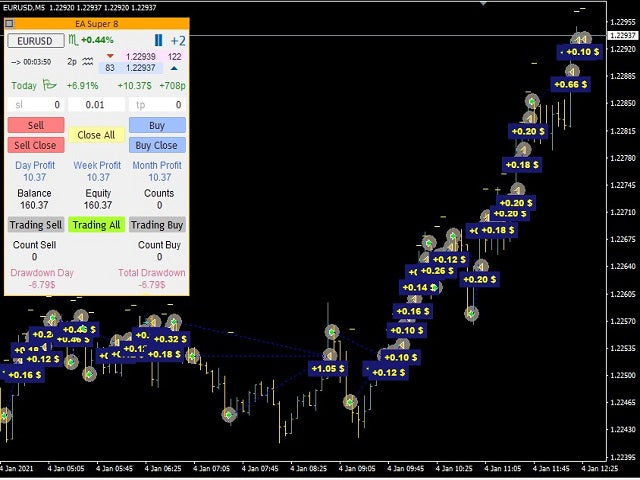
Task: Click the +2 indicator in panel header
Action: coord(177,41)
